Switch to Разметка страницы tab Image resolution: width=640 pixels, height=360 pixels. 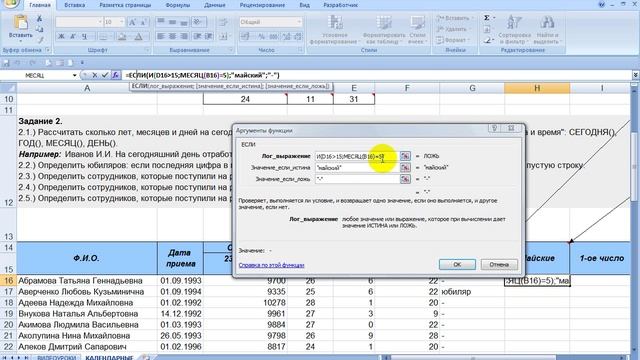click(125, 5)
